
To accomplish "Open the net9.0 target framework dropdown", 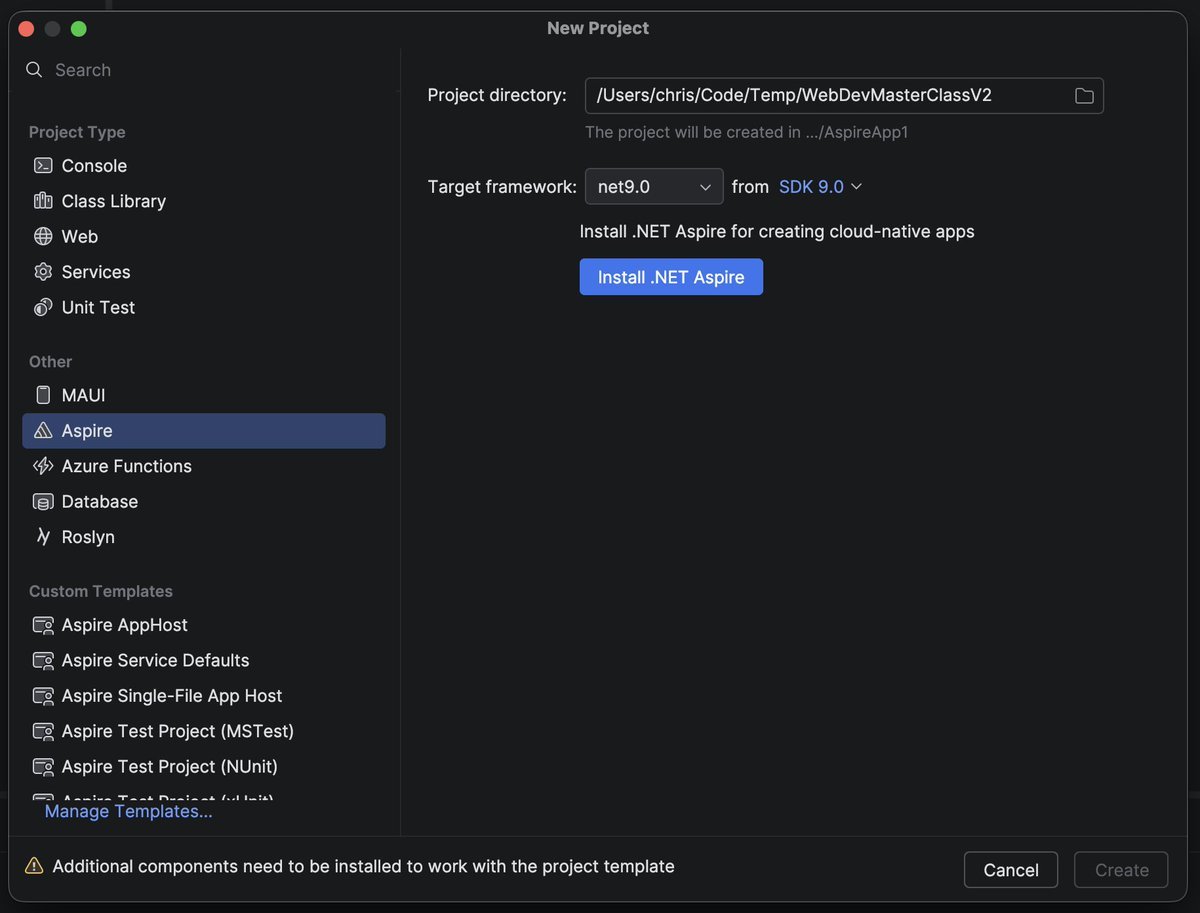I will click(x=654, y=187).
